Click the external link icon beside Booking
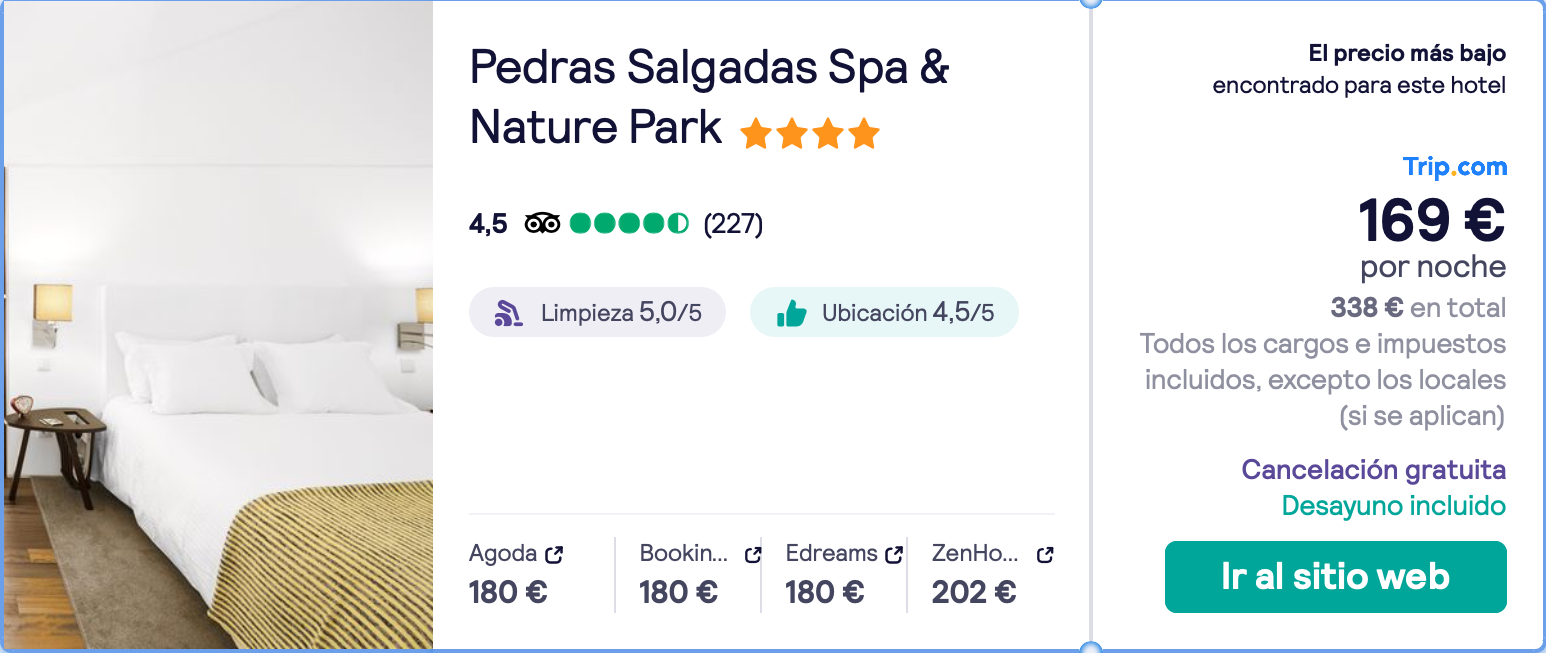 coord(752,554)
